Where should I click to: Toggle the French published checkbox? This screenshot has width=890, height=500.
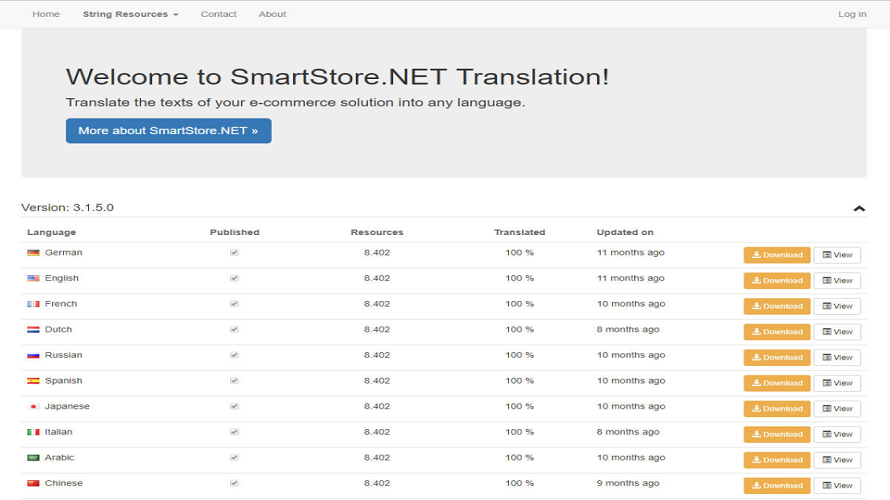tap(234, 304)
